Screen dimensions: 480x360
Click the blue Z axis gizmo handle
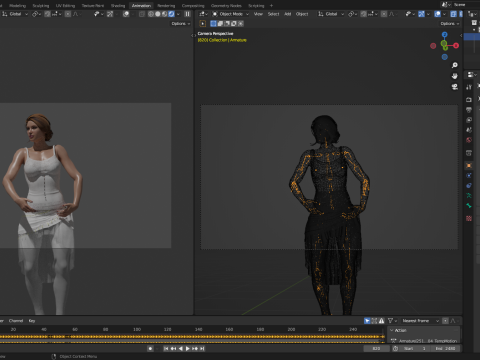pyautogui.click(x=445, y=35)
